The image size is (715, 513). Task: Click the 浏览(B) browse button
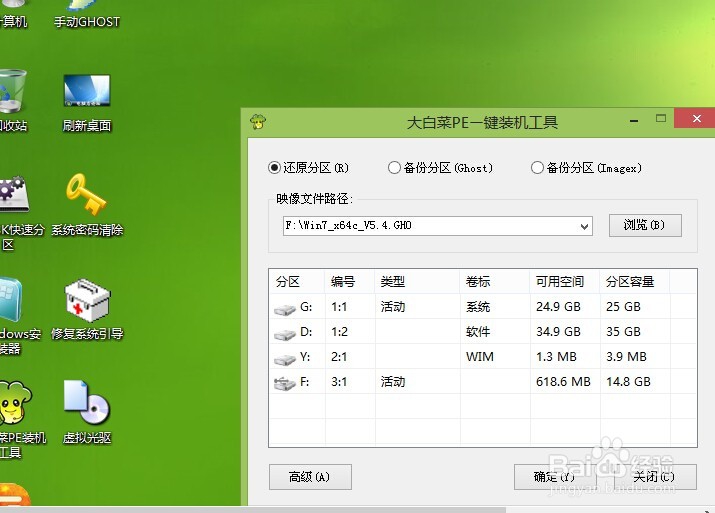(x=645, y=225)
